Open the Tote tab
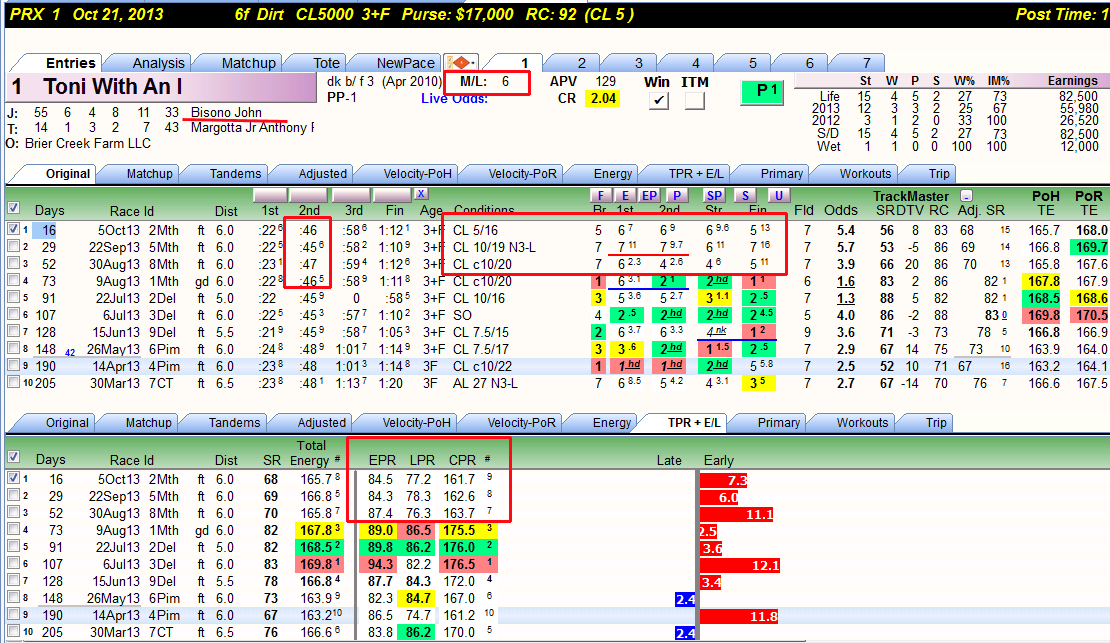This screenshot has width=1110, height=643. [326, 63]
